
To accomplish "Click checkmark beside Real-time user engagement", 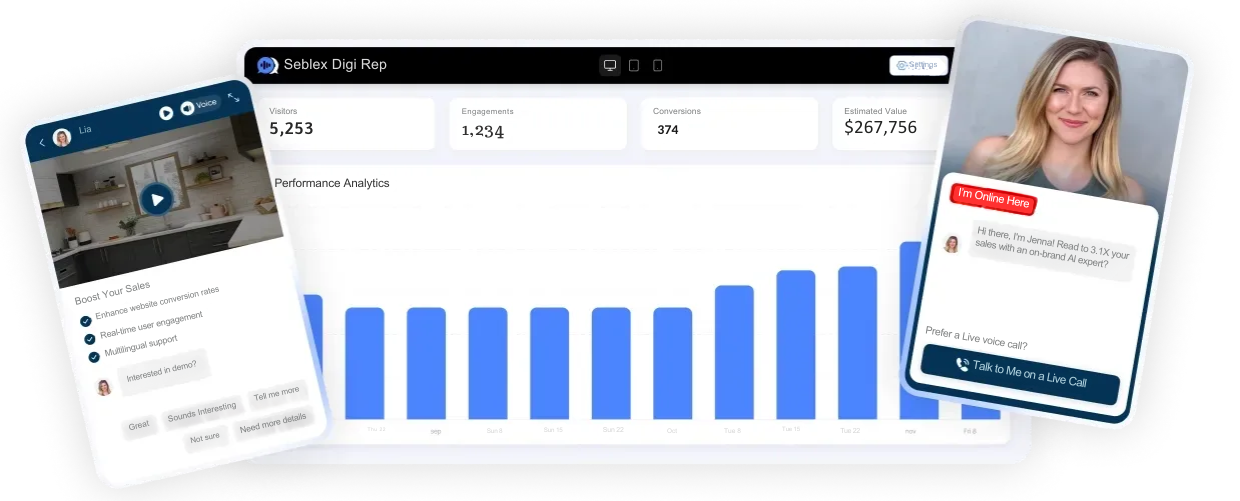I will coord(89,339).
